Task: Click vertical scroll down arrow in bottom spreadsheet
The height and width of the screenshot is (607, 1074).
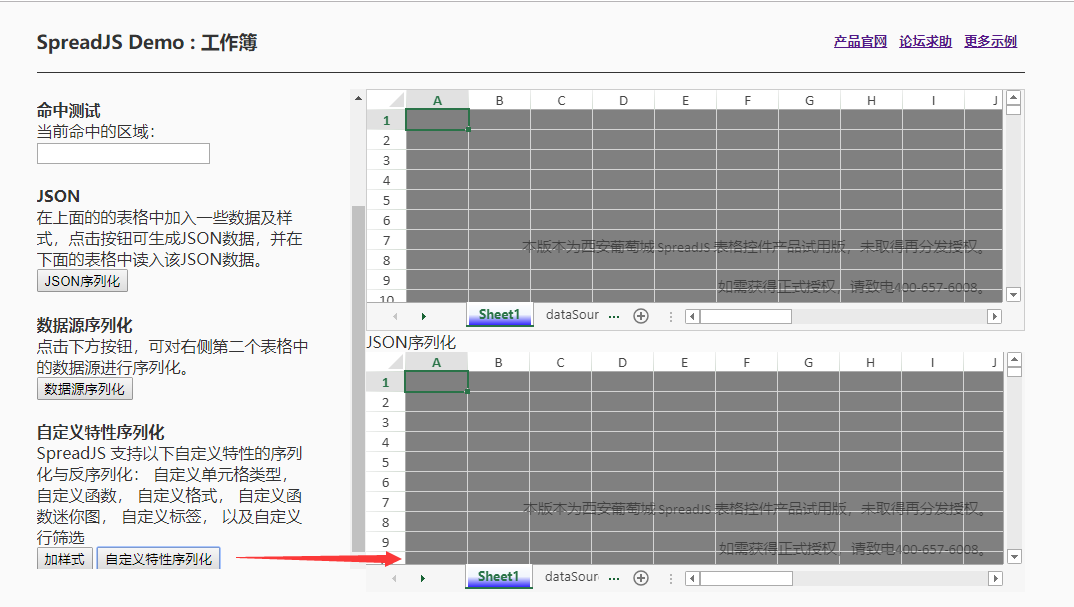Action: pos(1014,556)
